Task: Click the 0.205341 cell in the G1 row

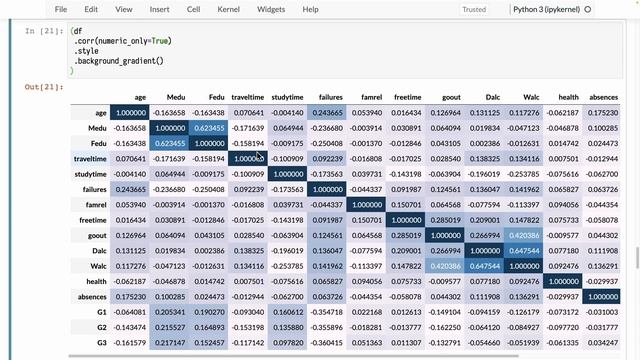Action: [x=169, y=312]
